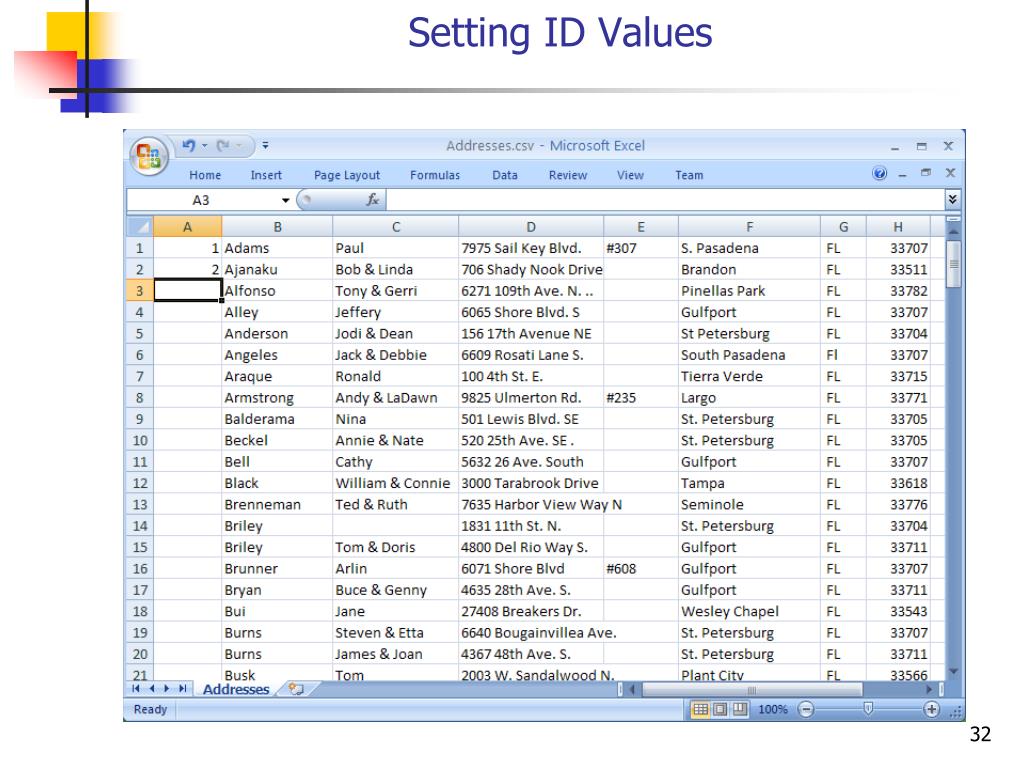Click the previous sheet navigation arrow

(152, 688)
